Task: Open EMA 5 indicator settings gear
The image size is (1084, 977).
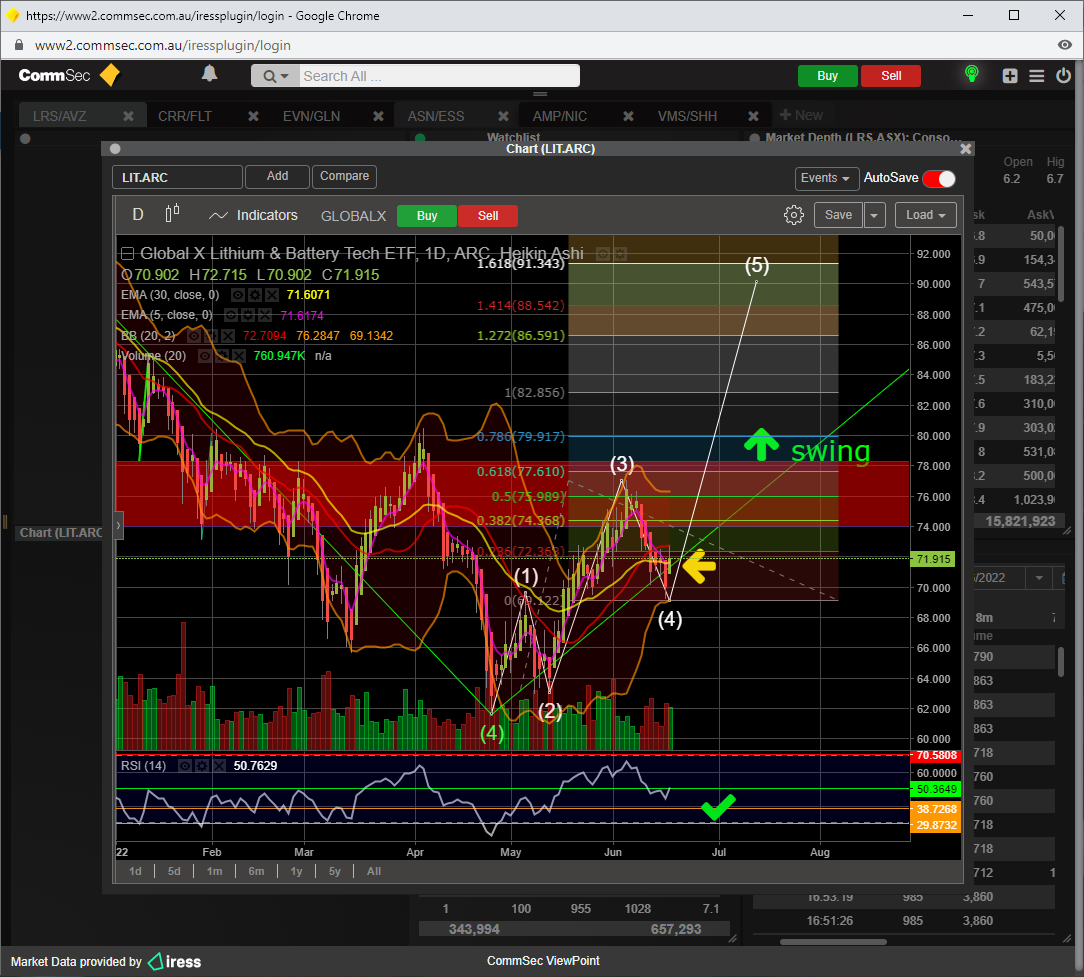Action: (248, 315)
